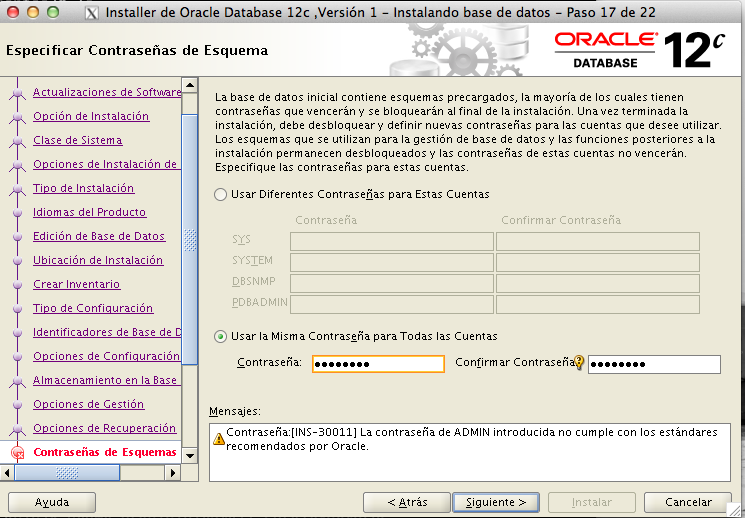Open the Ayuda help button
Screen dimensions: 745x518
[52, 502]
